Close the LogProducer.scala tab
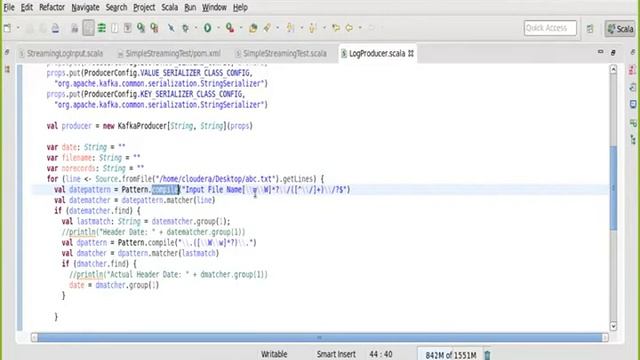Image resolution: width=640 pixels, height=360 pixels. click(x=411, y=53)
